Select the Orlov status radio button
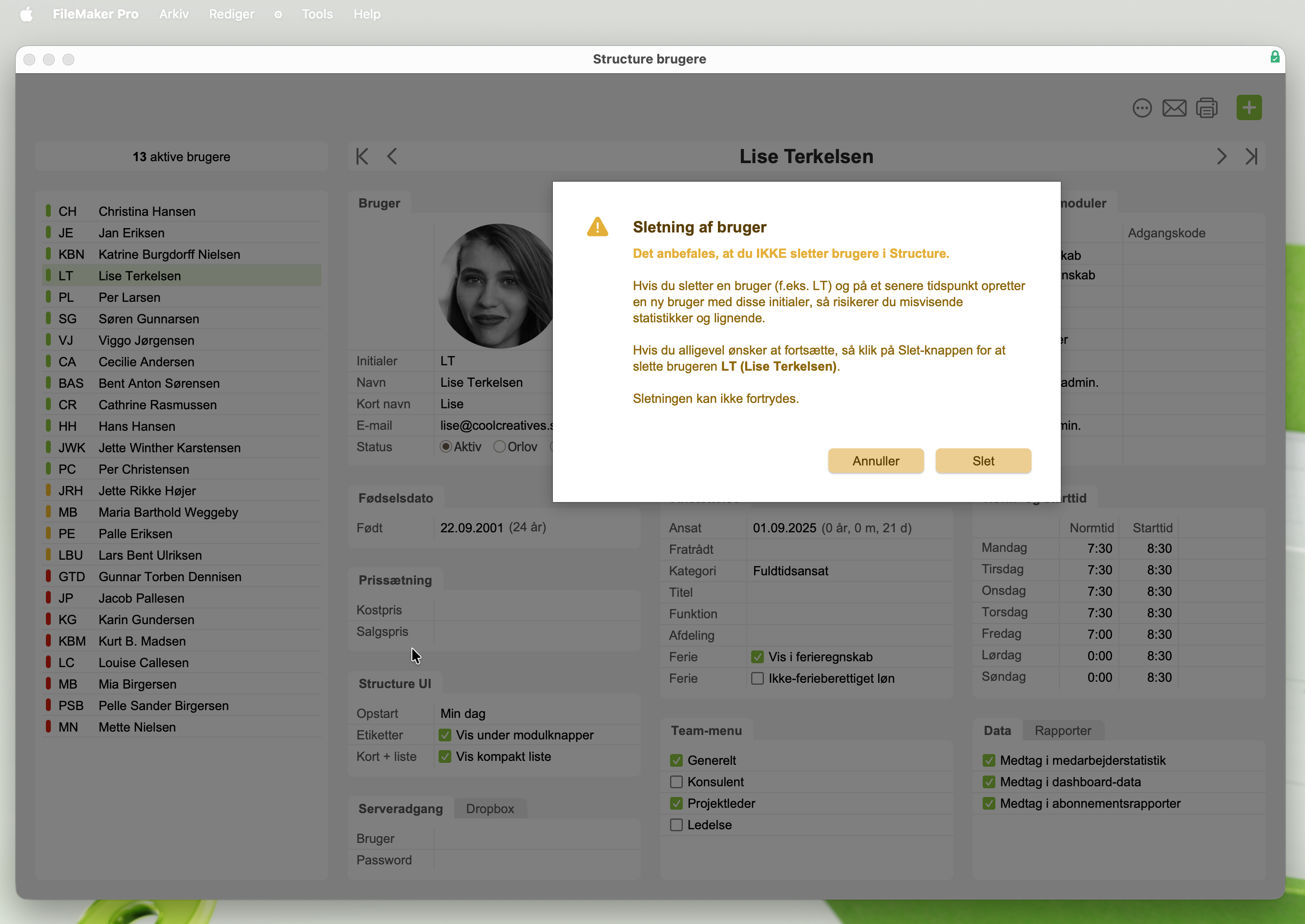Image resolution: width=1305 pixels, height=924 pixels. click(x=499, y=447)
